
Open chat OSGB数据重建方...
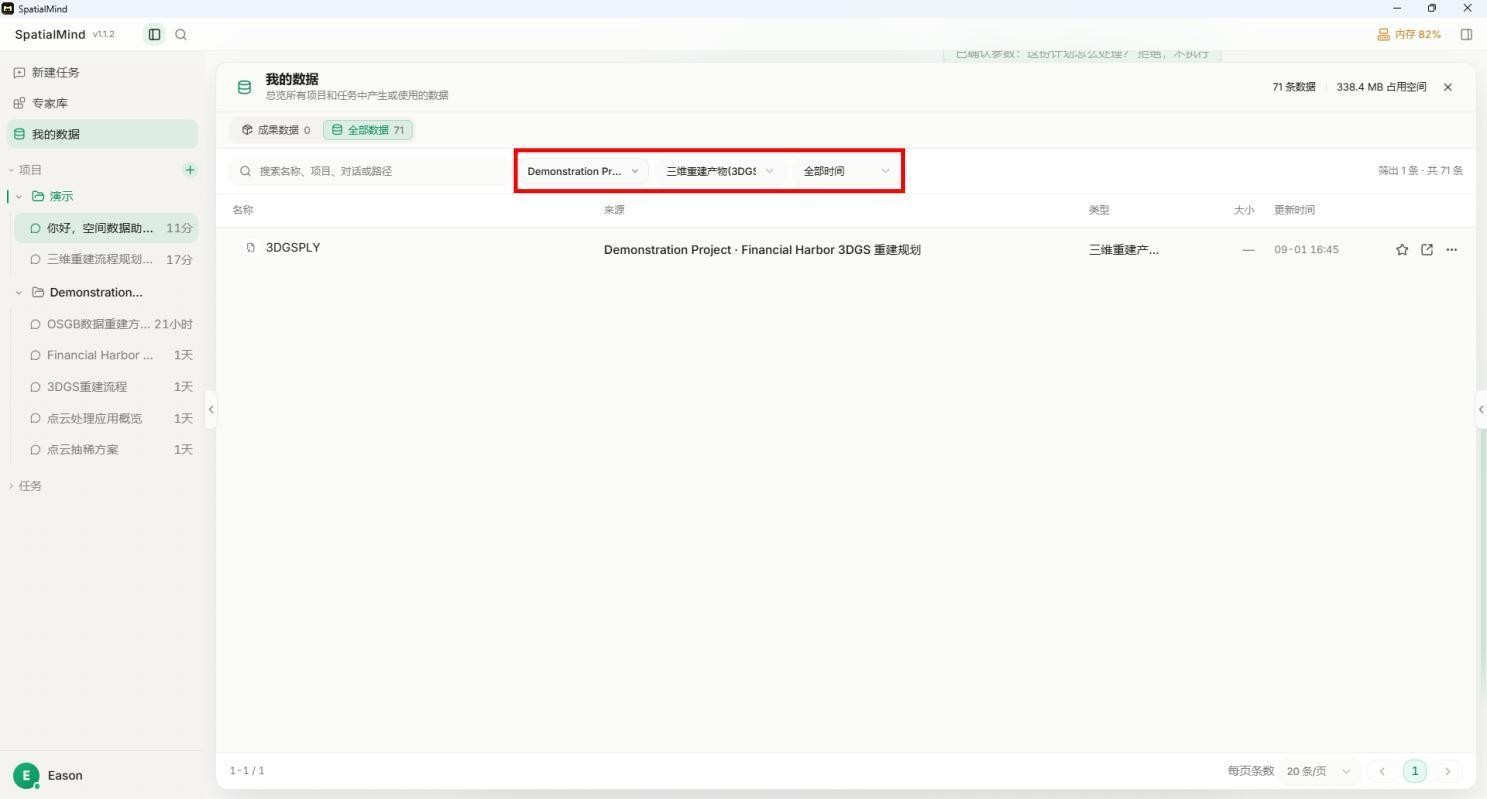pos(106,324)
